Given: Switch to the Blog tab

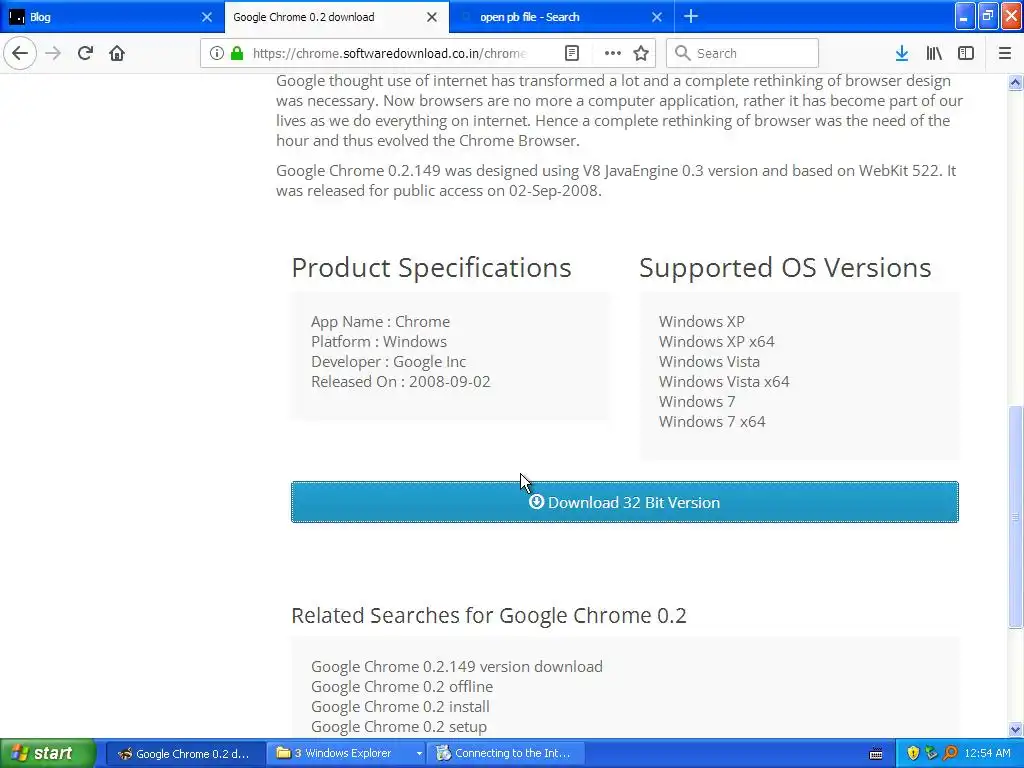Looking at the screenshot, I should point(112,17).
